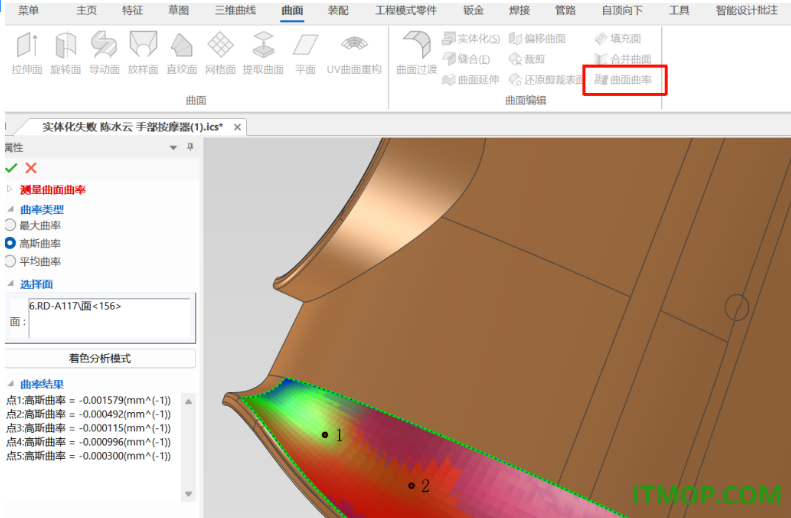Select 点4 result -0.000996 row
Viewport: 791px width, 518px height.
point(88,442)
